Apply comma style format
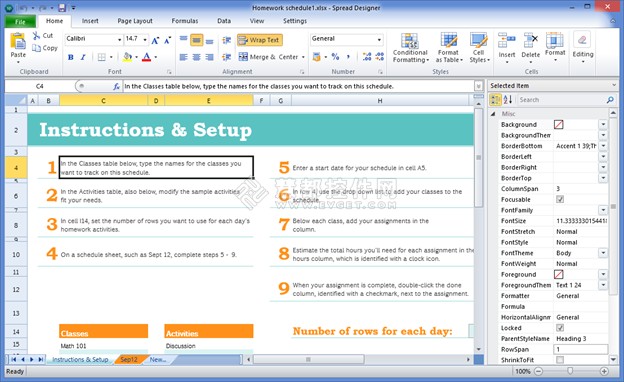The width and height of the screenshot is (624, 382). coord(348,57)
